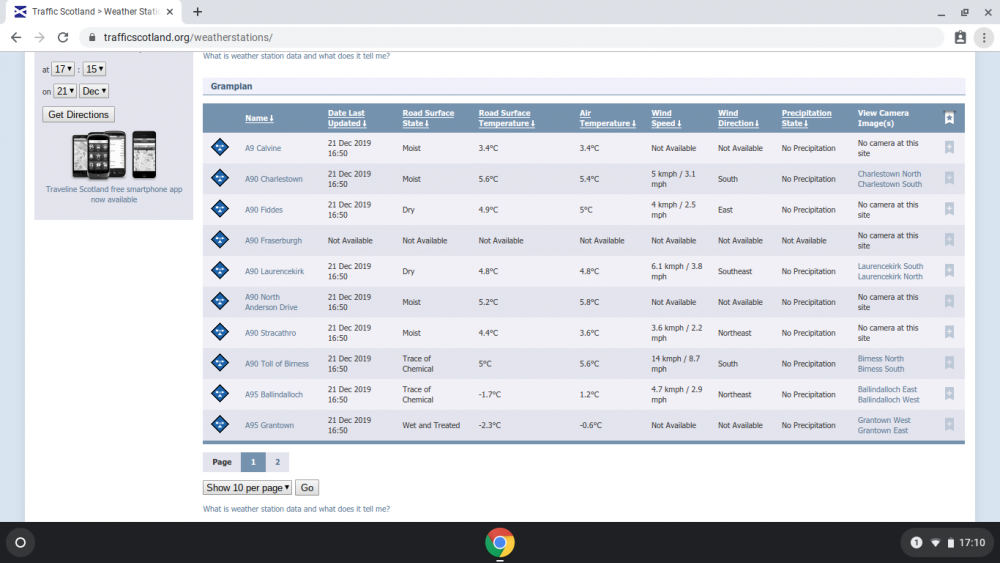Click the A90 Laurencekirk weather station diamond icon
1000x563 pixels.
tap(220, 270)
